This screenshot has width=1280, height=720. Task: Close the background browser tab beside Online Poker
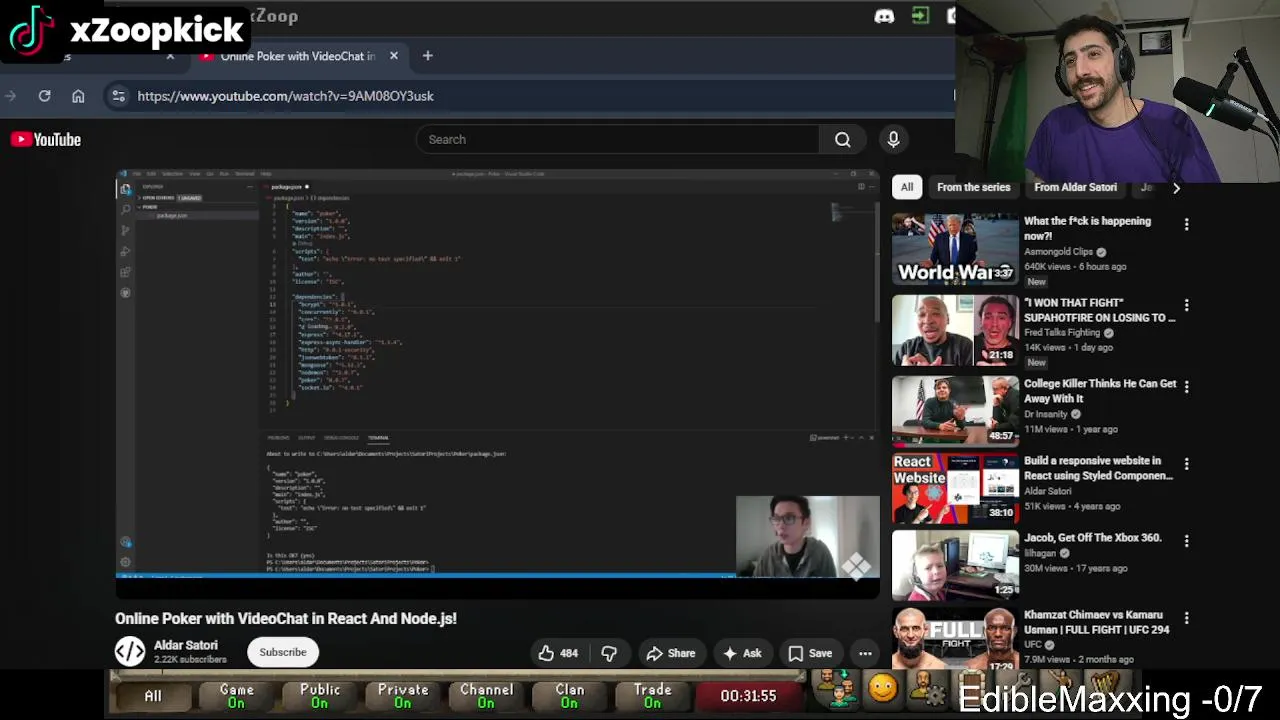(x=170, y=56)
